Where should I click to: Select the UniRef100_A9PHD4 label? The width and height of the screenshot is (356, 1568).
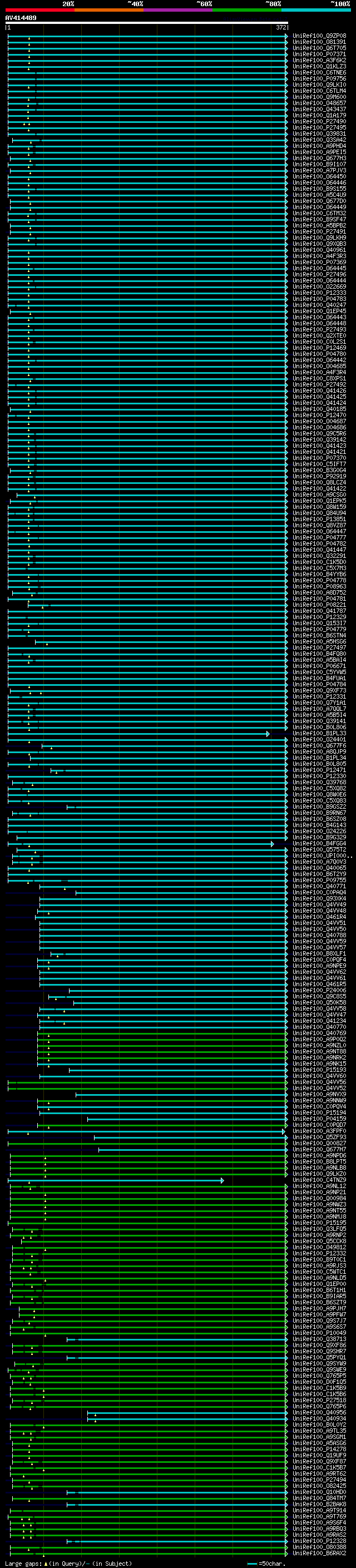(319, 146)
